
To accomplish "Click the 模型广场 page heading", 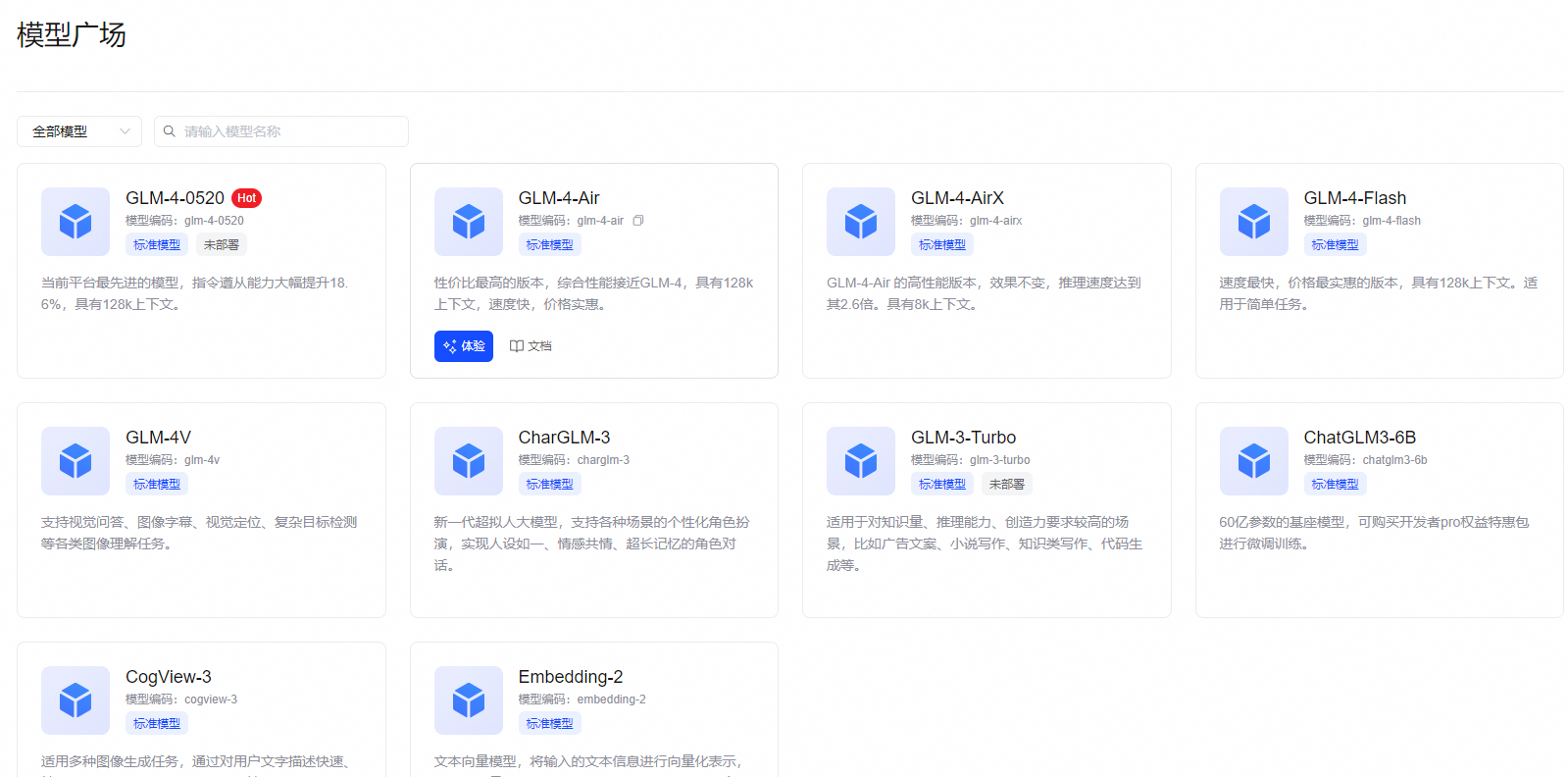I will coord(72,35).
